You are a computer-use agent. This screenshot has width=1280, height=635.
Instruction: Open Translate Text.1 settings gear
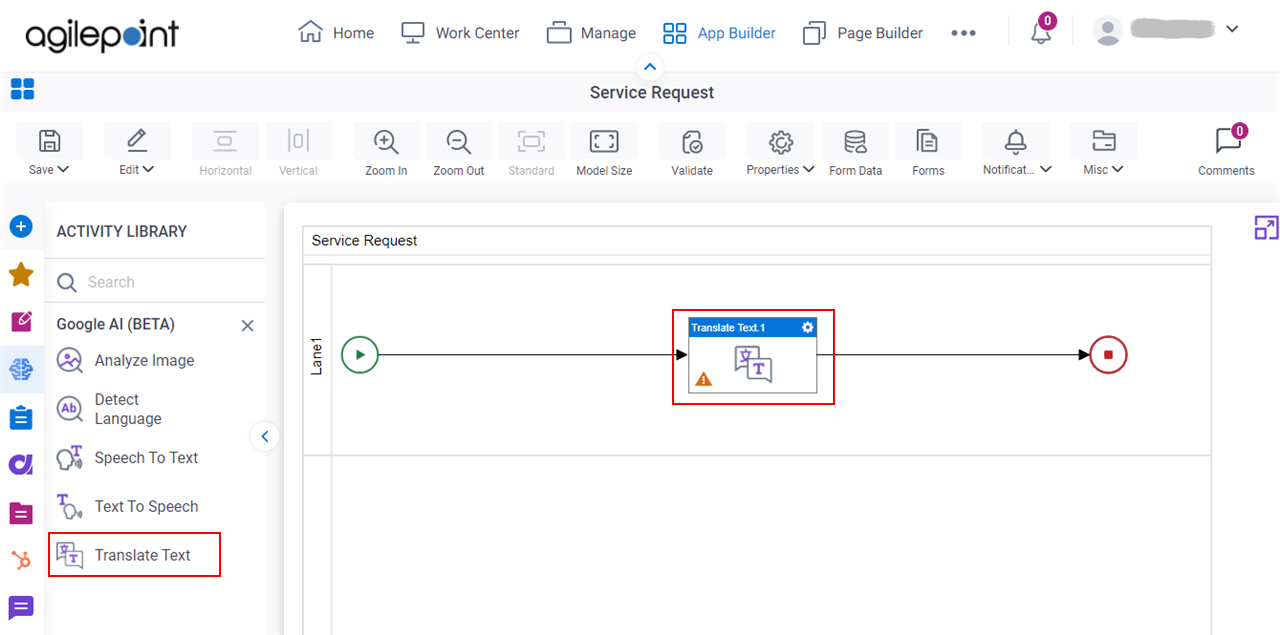pyautogui.click(x=808, y=328)
